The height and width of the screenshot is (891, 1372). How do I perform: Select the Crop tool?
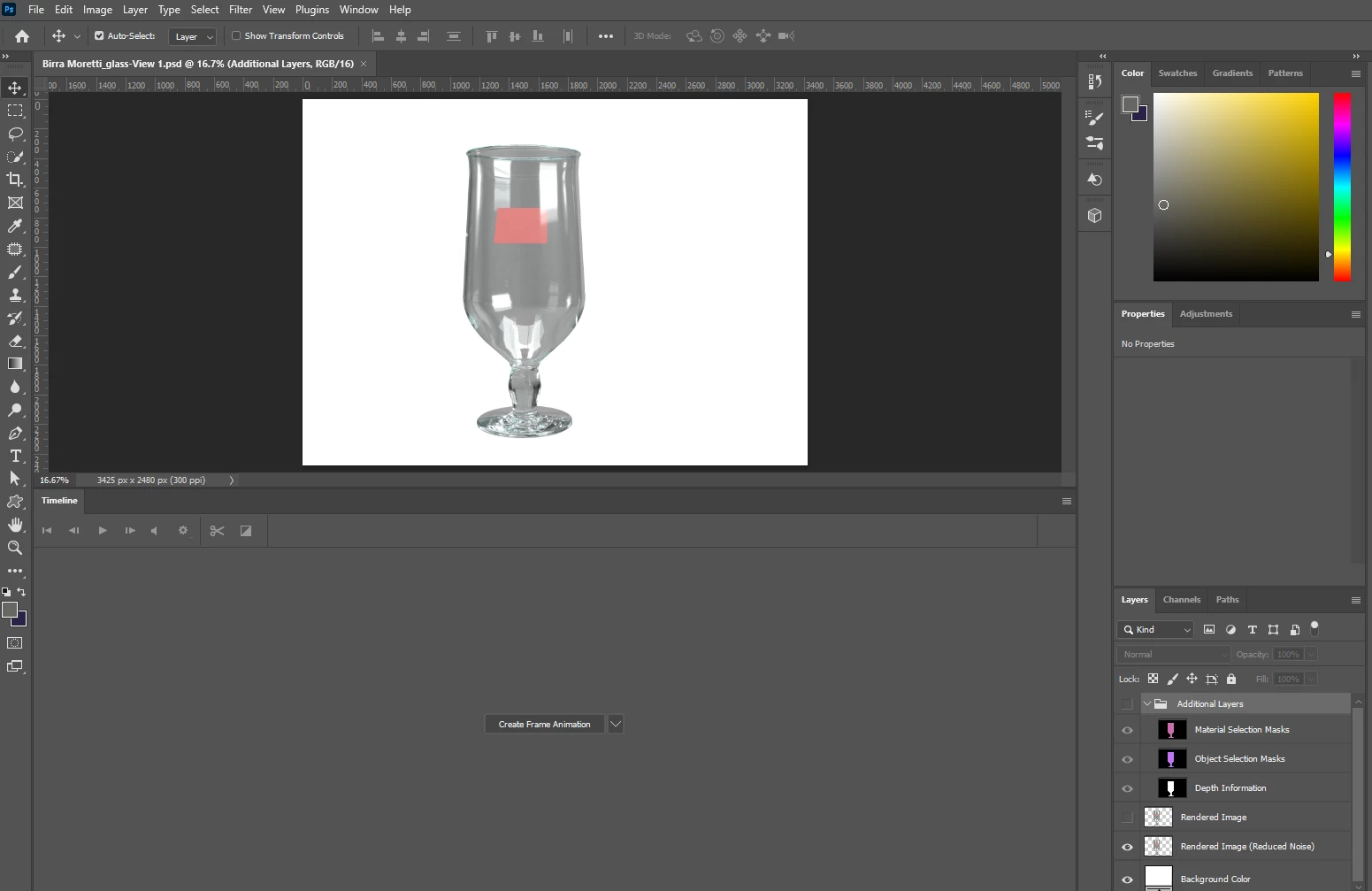tap(15, 180)
